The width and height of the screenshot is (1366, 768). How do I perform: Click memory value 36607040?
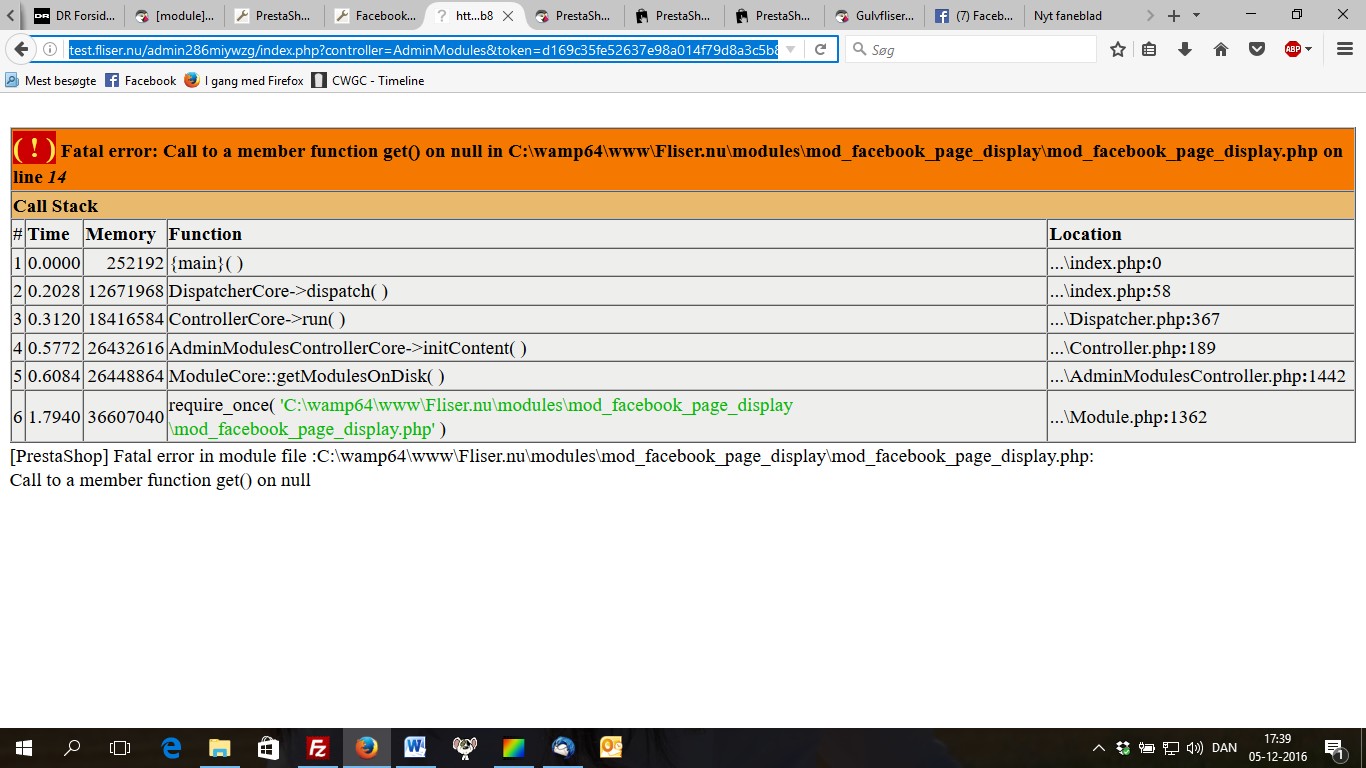pyautogui.click(x=125, y=417)
